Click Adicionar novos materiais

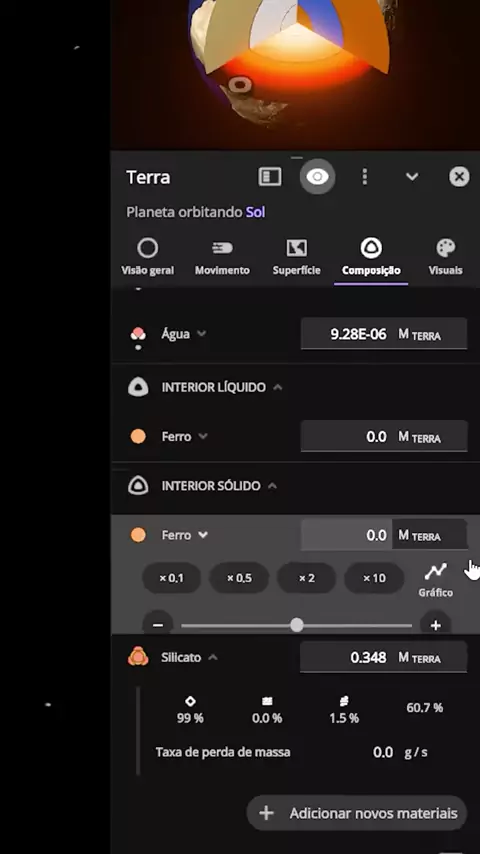(x=357, y=813)
